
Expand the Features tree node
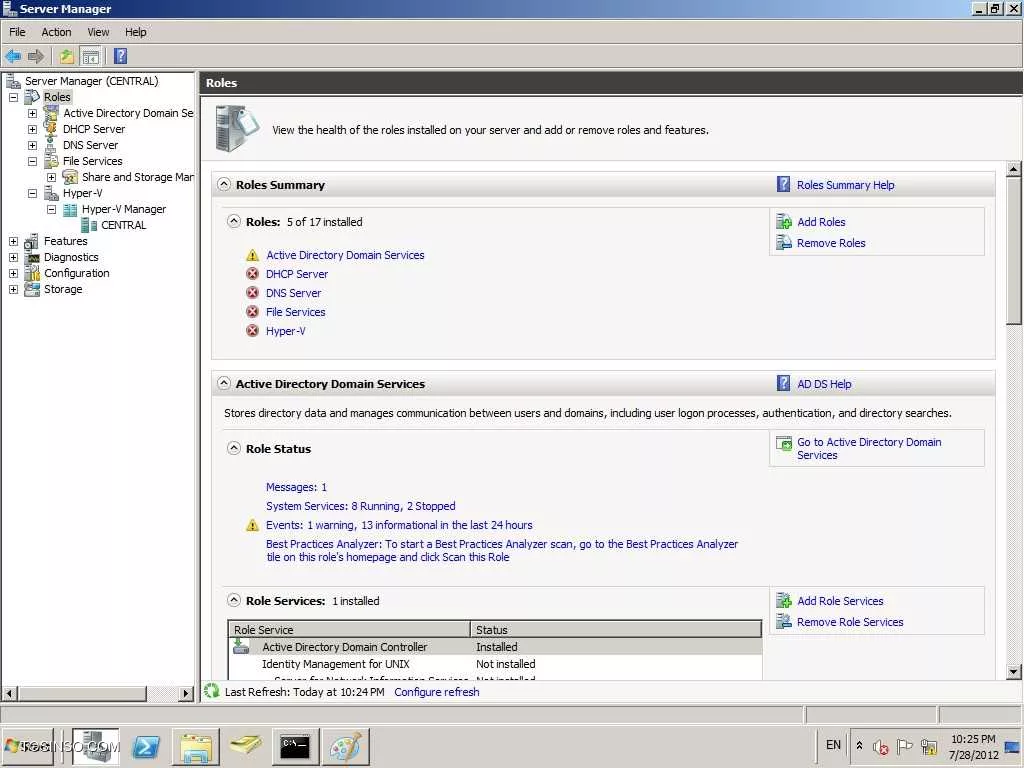point(13,242)
